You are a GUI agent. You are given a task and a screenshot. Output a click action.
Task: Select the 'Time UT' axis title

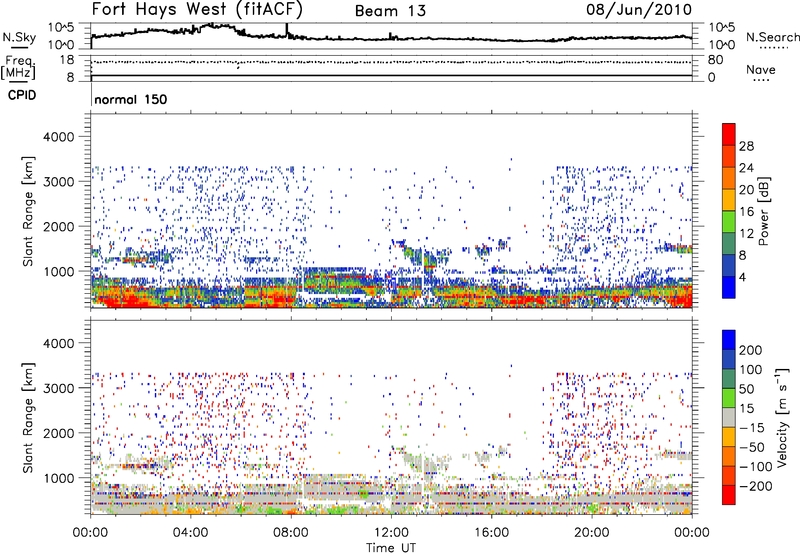pos(391,548)
